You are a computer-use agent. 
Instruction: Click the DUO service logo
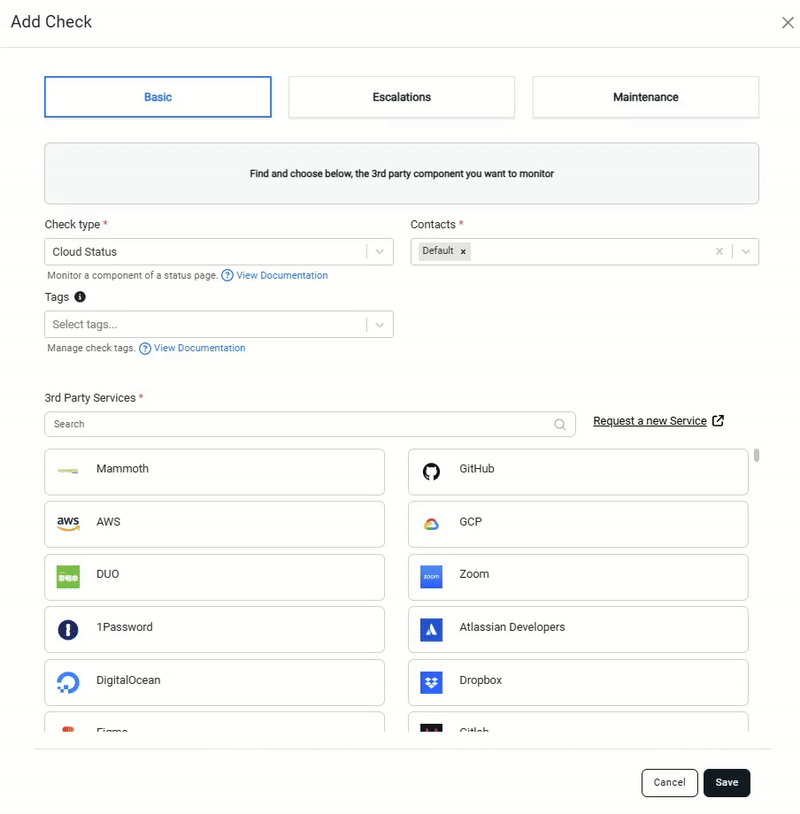68,577
